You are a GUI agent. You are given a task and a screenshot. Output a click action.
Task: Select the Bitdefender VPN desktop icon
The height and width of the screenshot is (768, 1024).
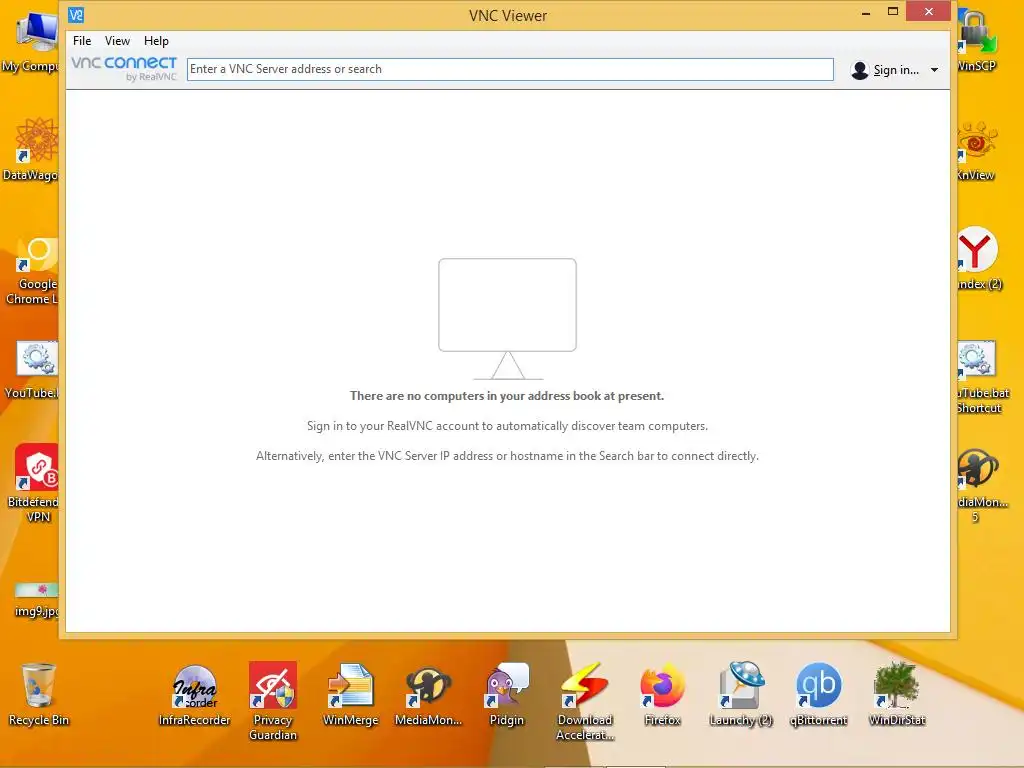tap(35, 483)
